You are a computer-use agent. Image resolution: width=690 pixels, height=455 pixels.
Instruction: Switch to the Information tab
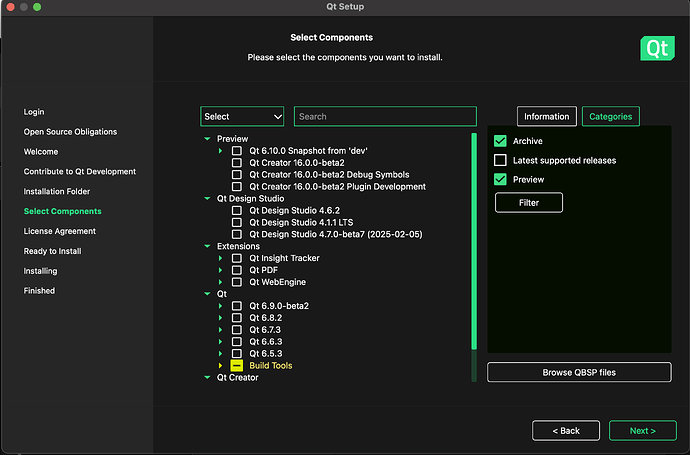click(x=547, y=117)
